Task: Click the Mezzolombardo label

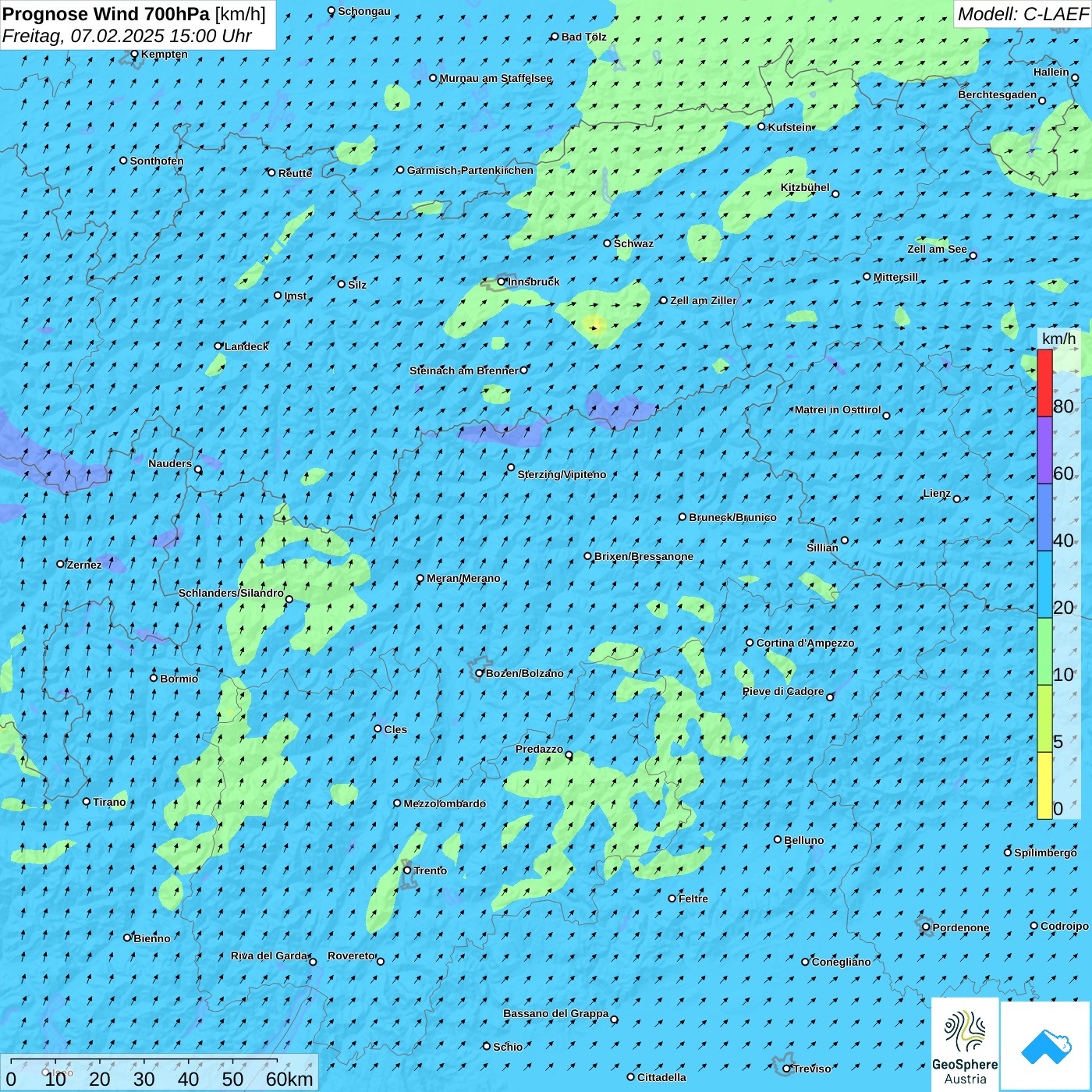Action: [x=445, y=803]
